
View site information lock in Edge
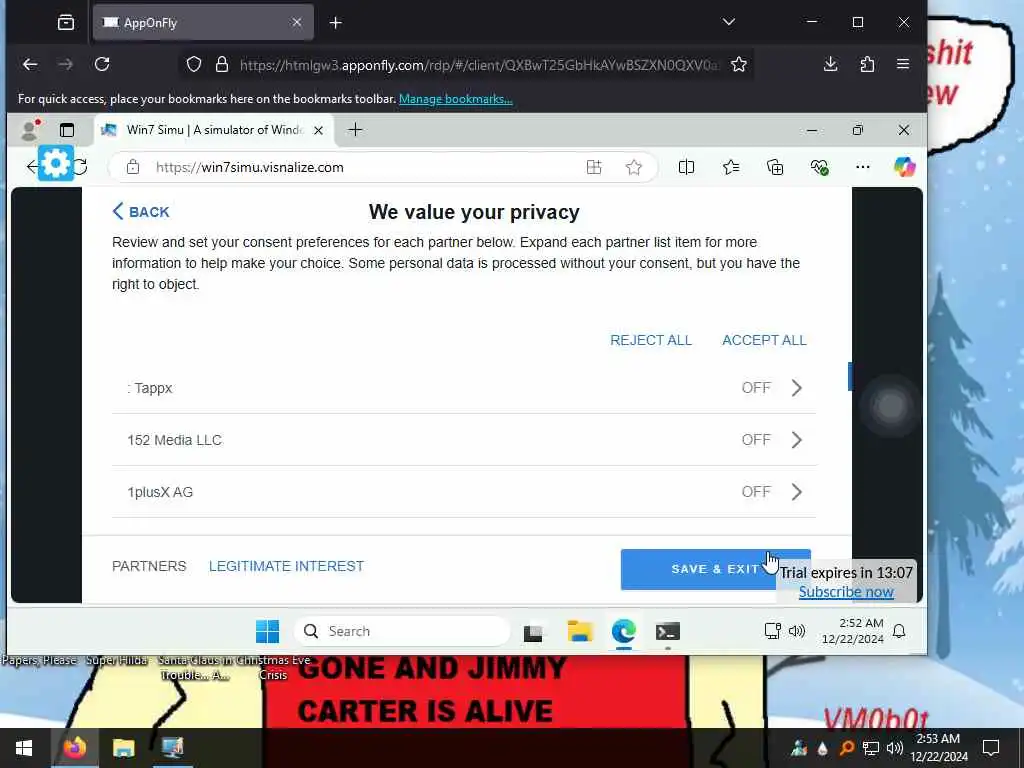(x=133, y=167)
